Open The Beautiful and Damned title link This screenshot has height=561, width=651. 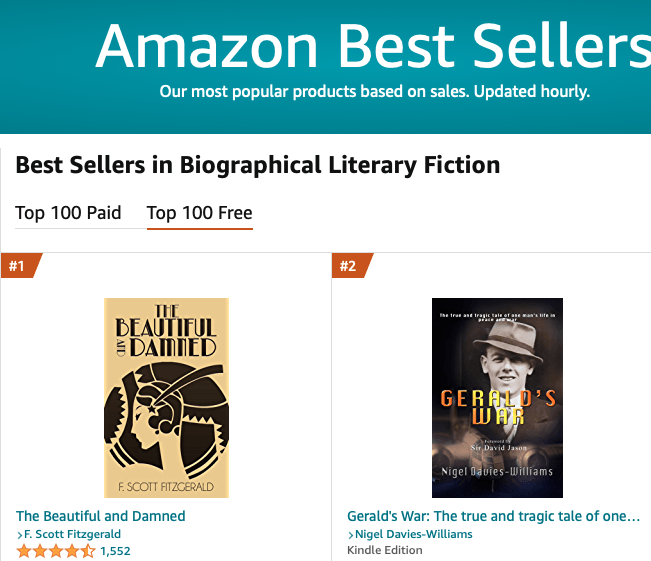point(100,516)
